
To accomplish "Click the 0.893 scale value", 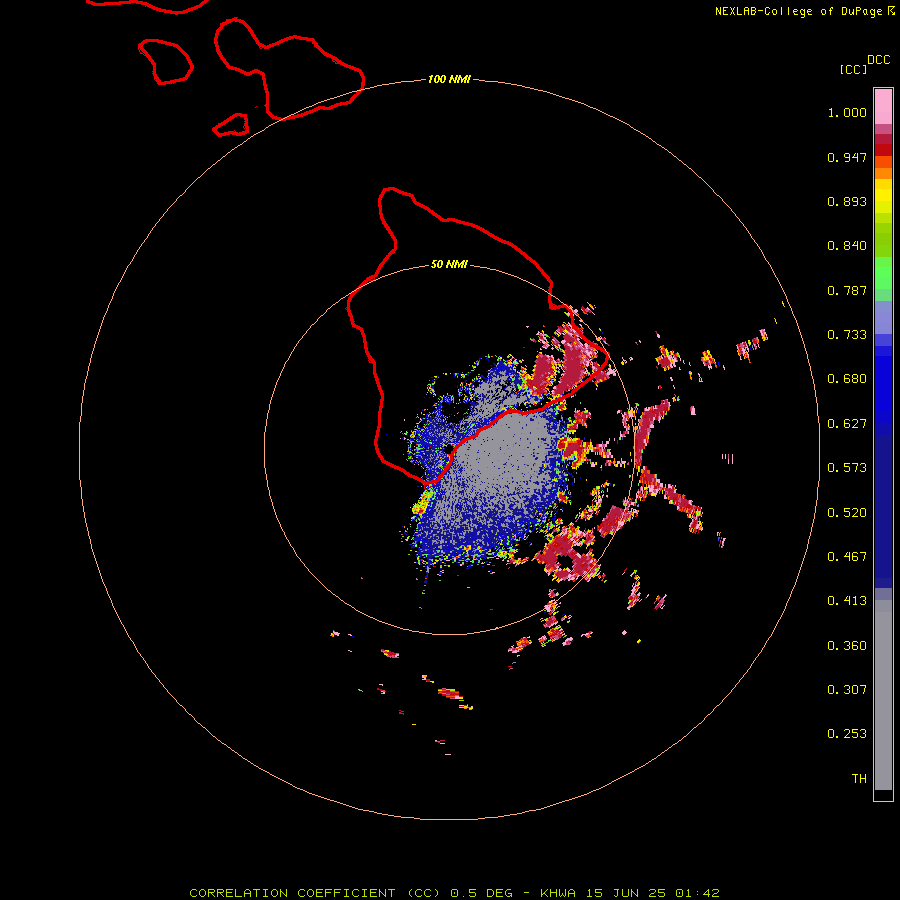I will (847, 201).
